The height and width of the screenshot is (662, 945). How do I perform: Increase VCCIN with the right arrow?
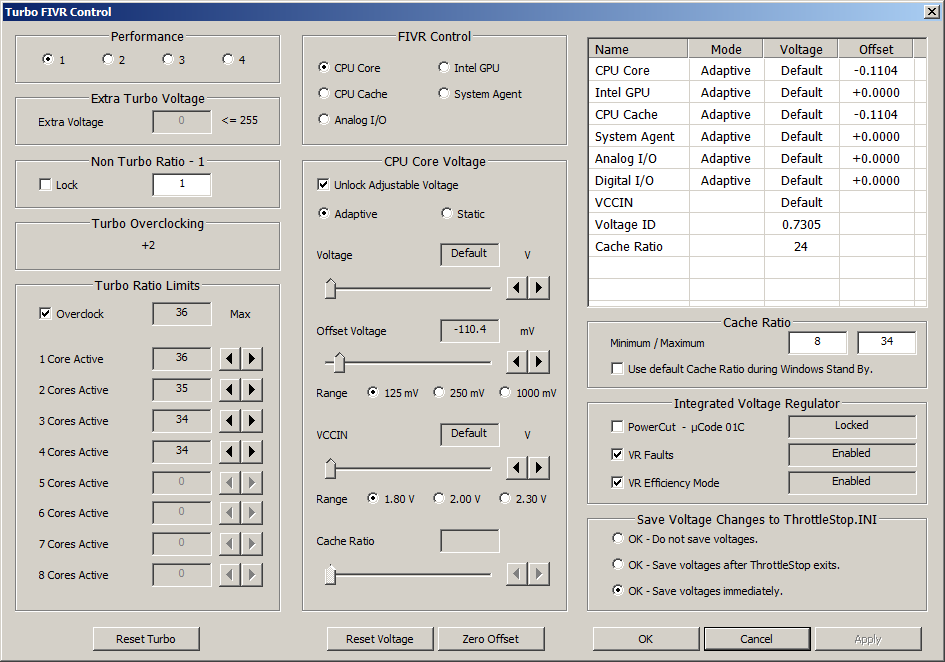coord(539,467)
